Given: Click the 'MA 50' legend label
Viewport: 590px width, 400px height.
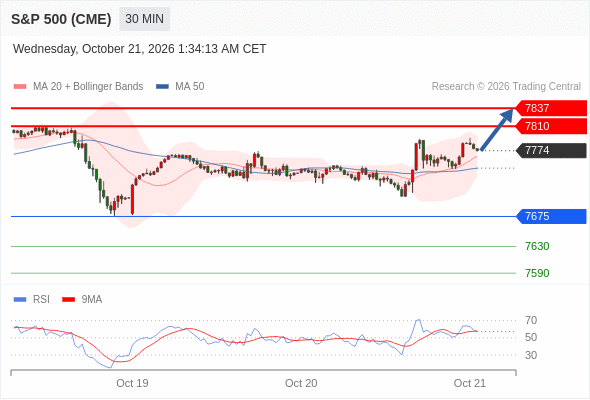Looking at the screenshot, I should click(x=190, y=87).
